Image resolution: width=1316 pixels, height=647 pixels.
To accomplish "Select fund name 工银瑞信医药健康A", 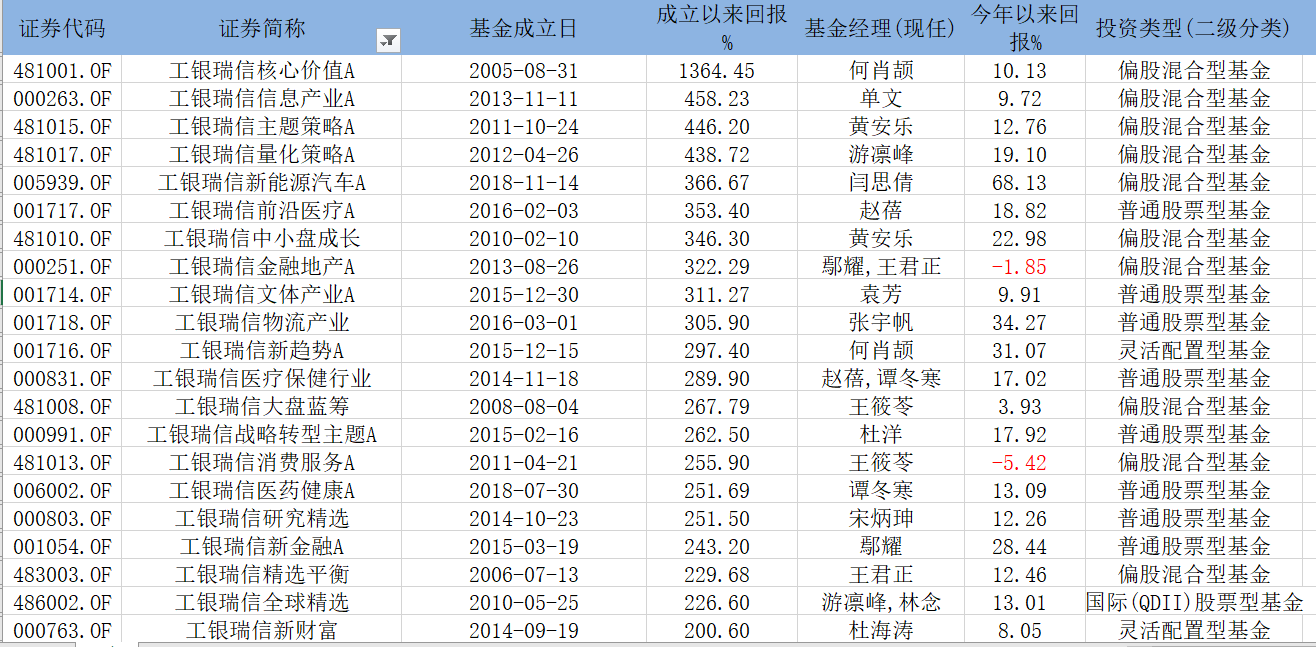I will [x=262, y=490].
